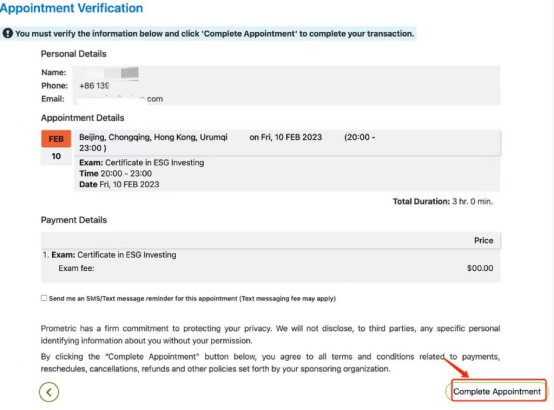Select the Beijing, Chongqing, Hong Kong, Urumqi header row
554x410 pixels.
click(x=287, y=142)
